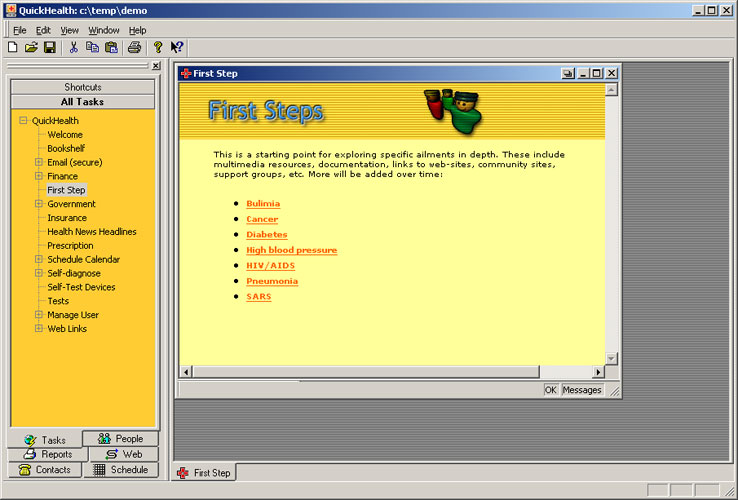The width and height of the screenshot is (738, 500).
Task: Click the Cut scissors icon
Action: [73, 47]
